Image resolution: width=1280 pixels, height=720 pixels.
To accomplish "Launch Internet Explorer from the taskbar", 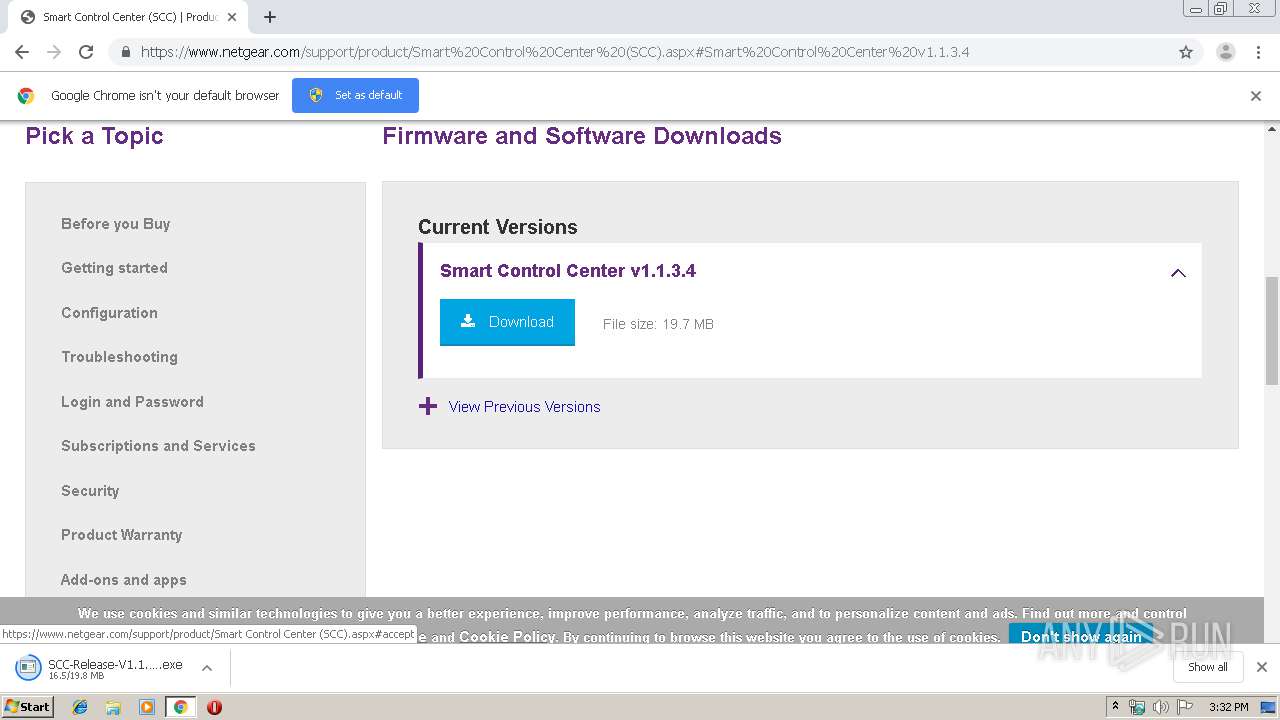I will [x=80, y=707].
